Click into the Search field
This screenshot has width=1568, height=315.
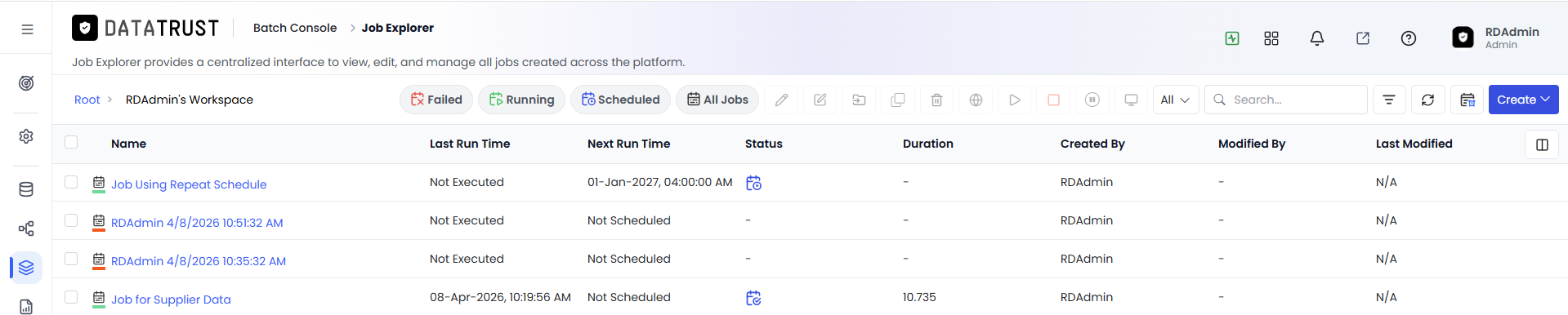pos(1286,100)
